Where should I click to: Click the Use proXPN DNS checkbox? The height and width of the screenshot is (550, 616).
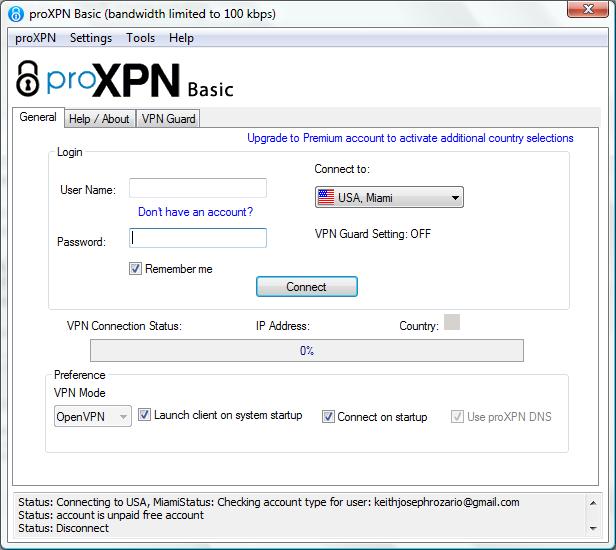pyautogui.click(x=457, y=416)
